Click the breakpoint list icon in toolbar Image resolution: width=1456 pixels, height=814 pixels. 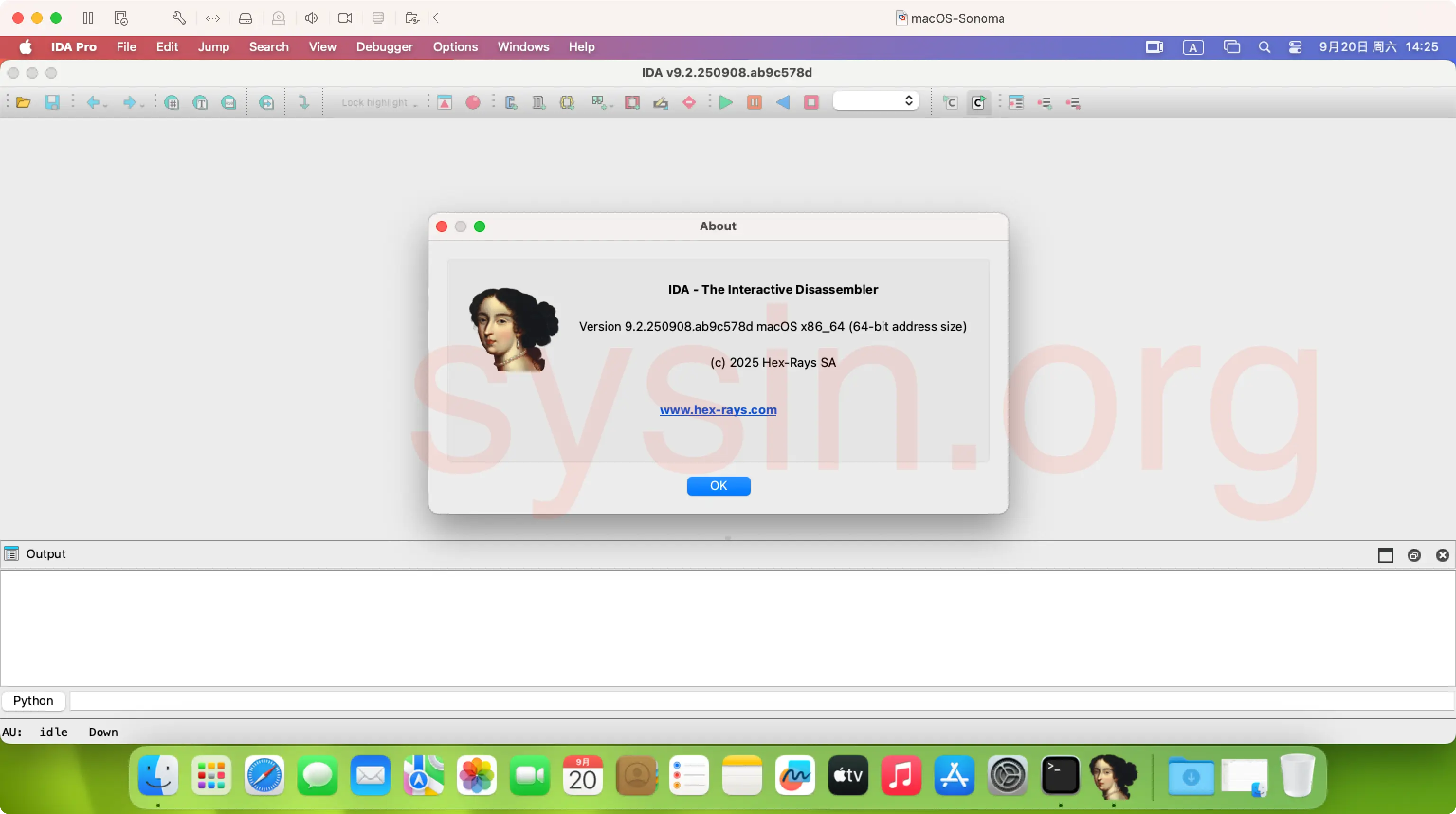coord(1016,102)
